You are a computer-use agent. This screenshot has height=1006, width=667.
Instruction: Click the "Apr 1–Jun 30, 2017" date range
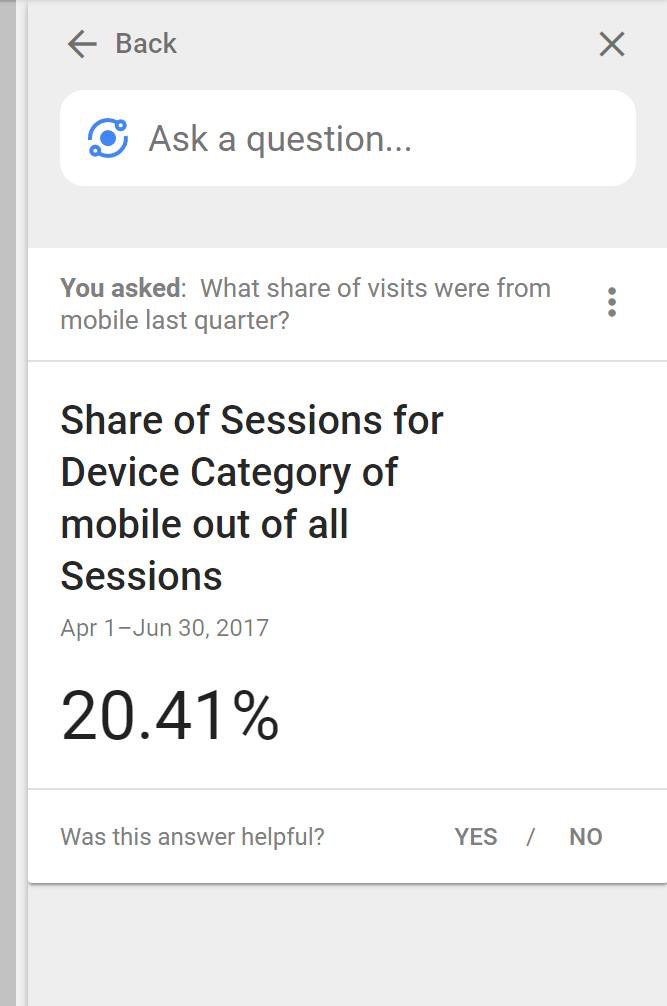tap(164, 628)
